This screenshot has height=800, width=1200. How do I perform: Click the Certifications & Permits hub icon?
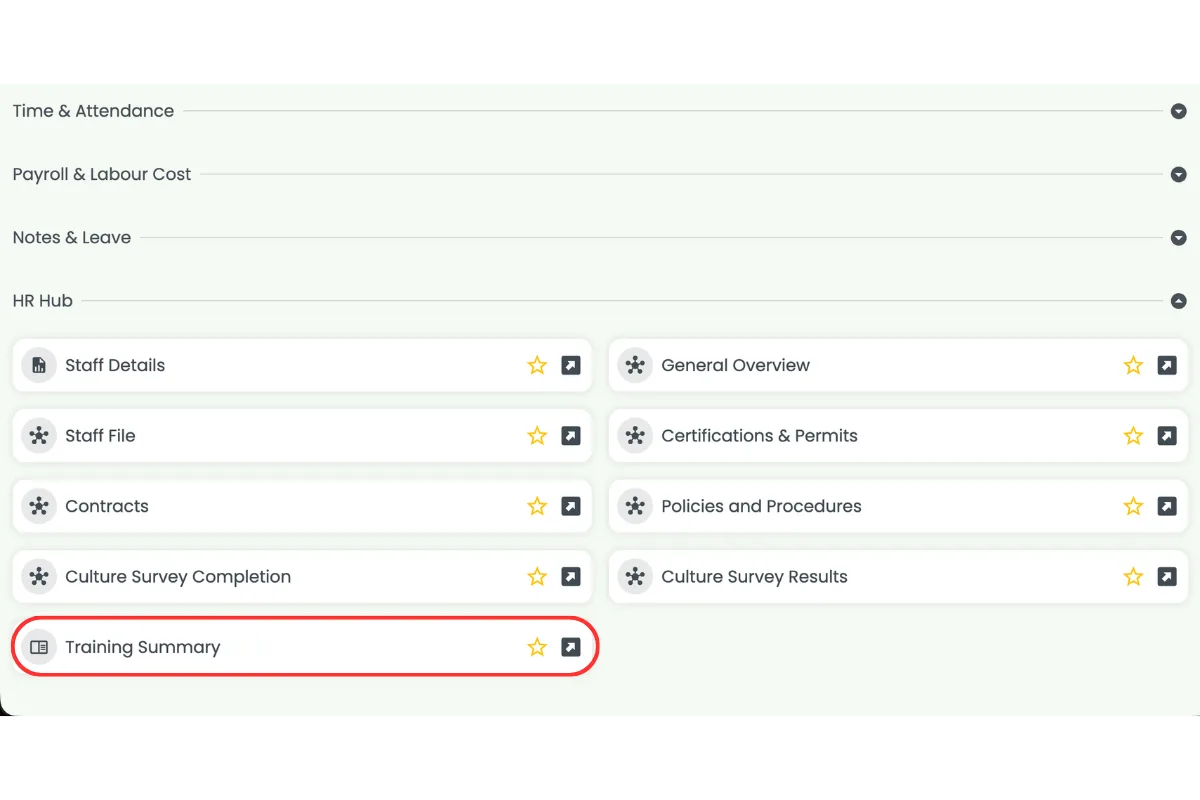635,436
